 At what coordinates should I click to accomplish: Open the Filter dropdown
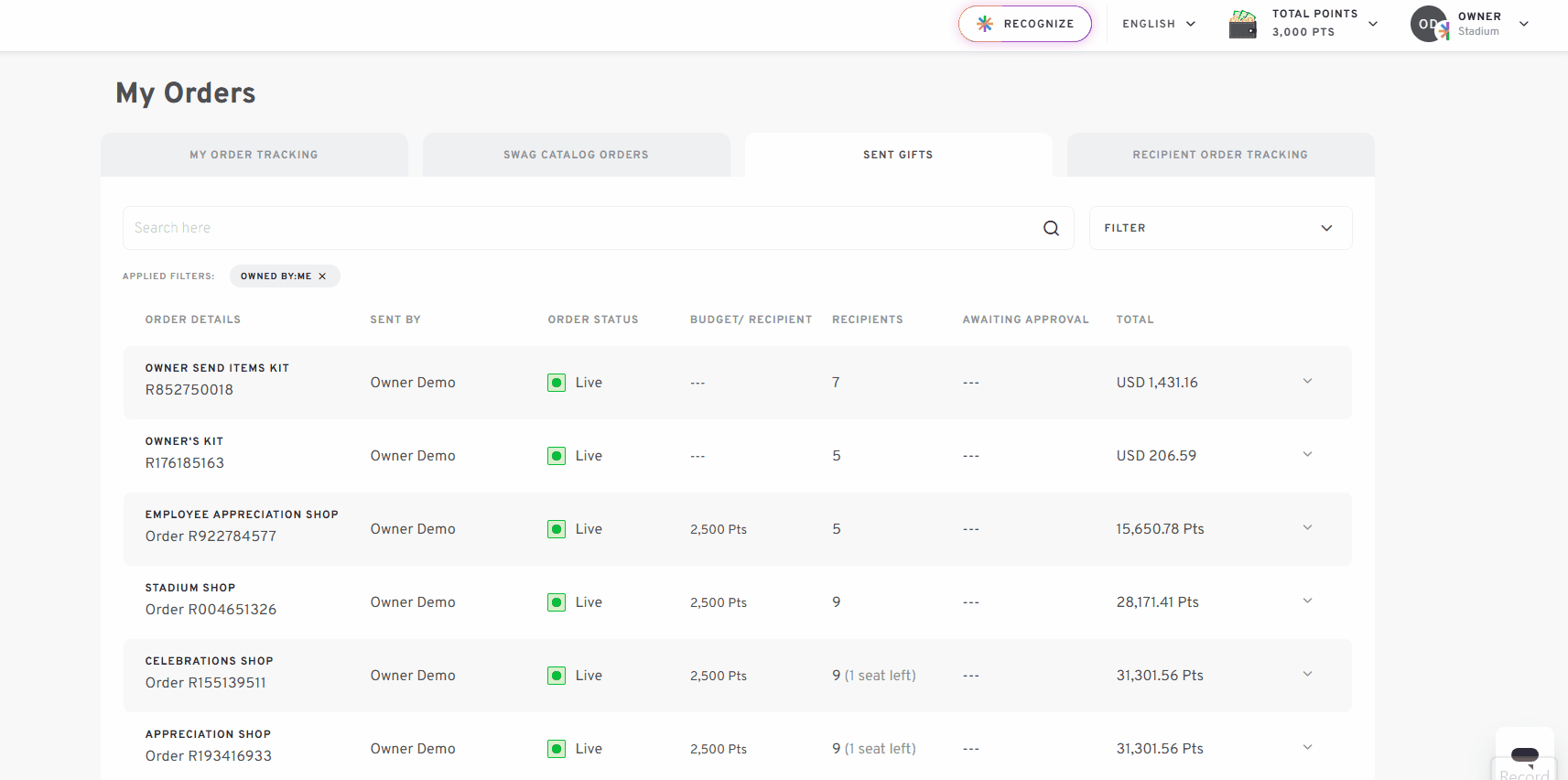pyautogui.click(x=1220, y=228)
